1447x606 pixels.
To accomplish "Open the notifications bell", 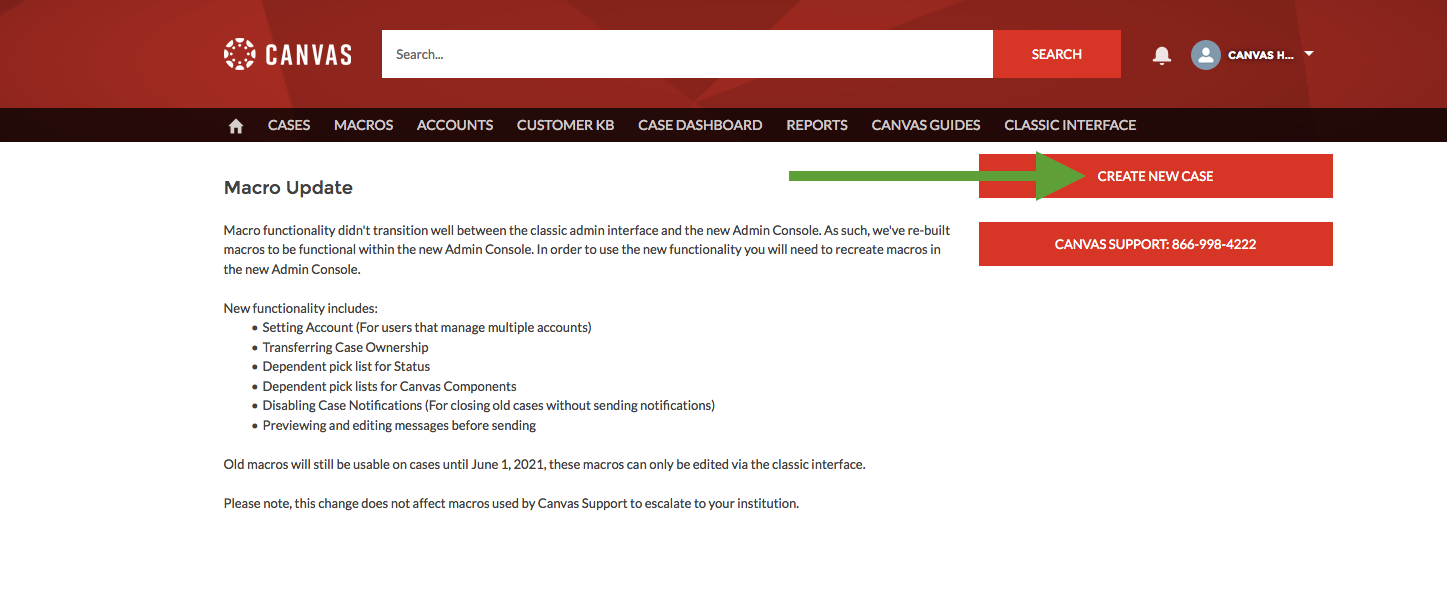I will coord(1162,55).
